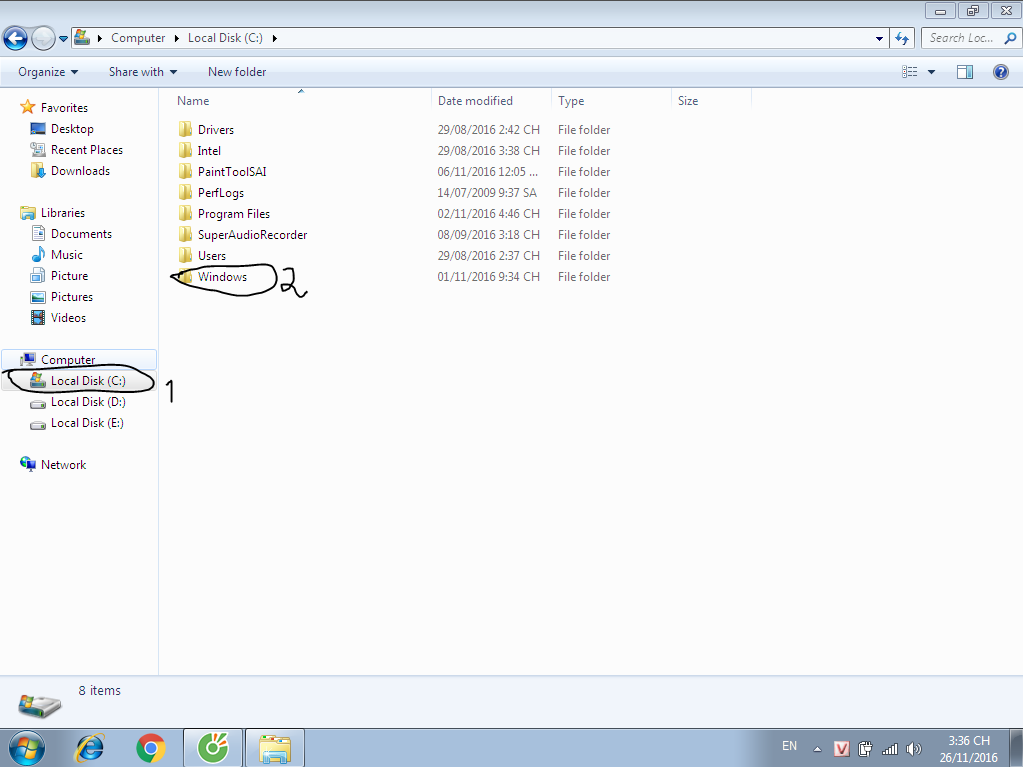This screenshot has height=767, width=1023.
Task: Click the New folder button
Action: coord(237,72)
